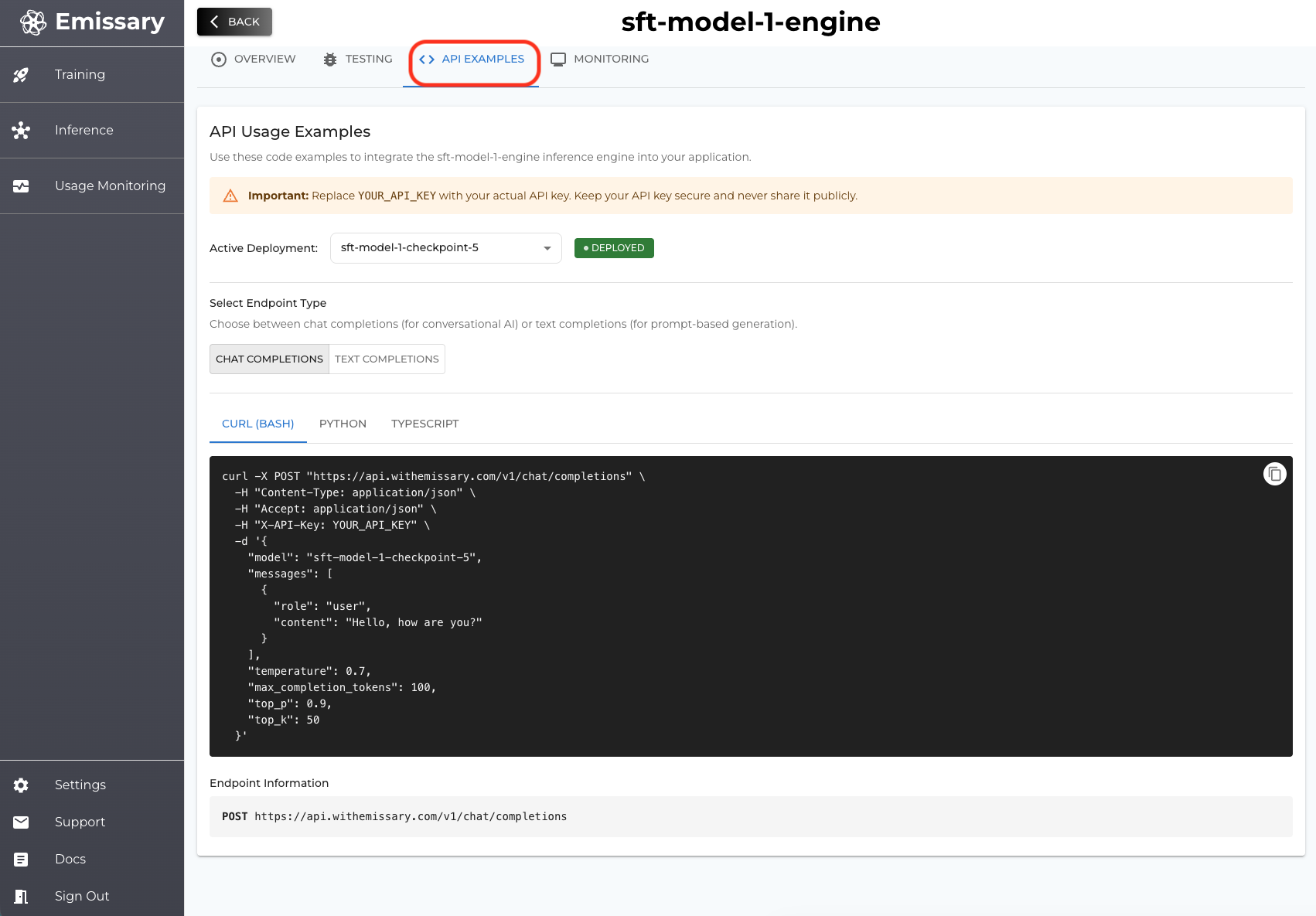Open Training via its sidebar icon
The image size is (1316, 916).
point(21,74)
